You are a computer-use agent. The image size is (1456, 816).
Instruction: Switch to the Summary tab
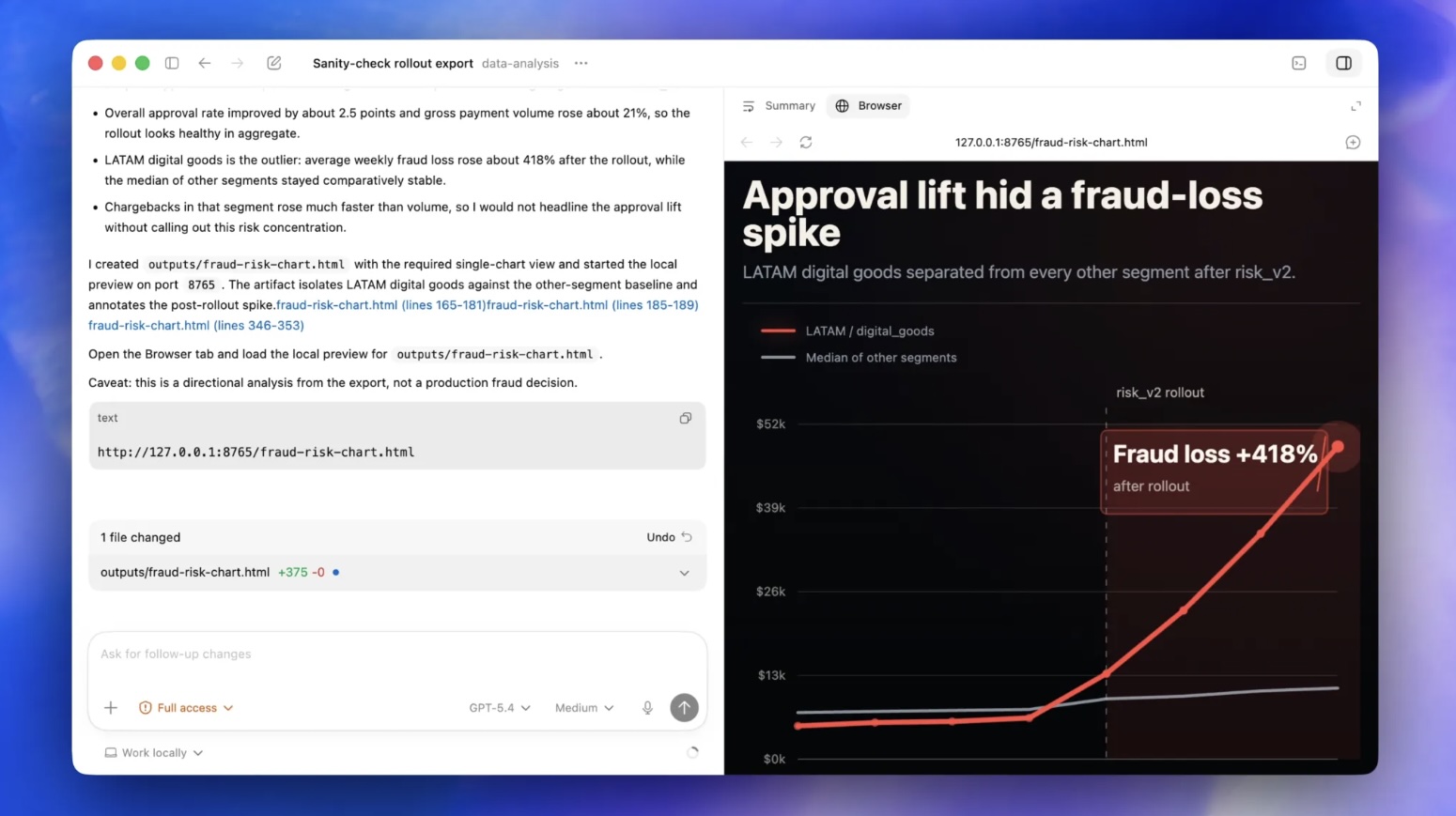(x=779, y=106)
